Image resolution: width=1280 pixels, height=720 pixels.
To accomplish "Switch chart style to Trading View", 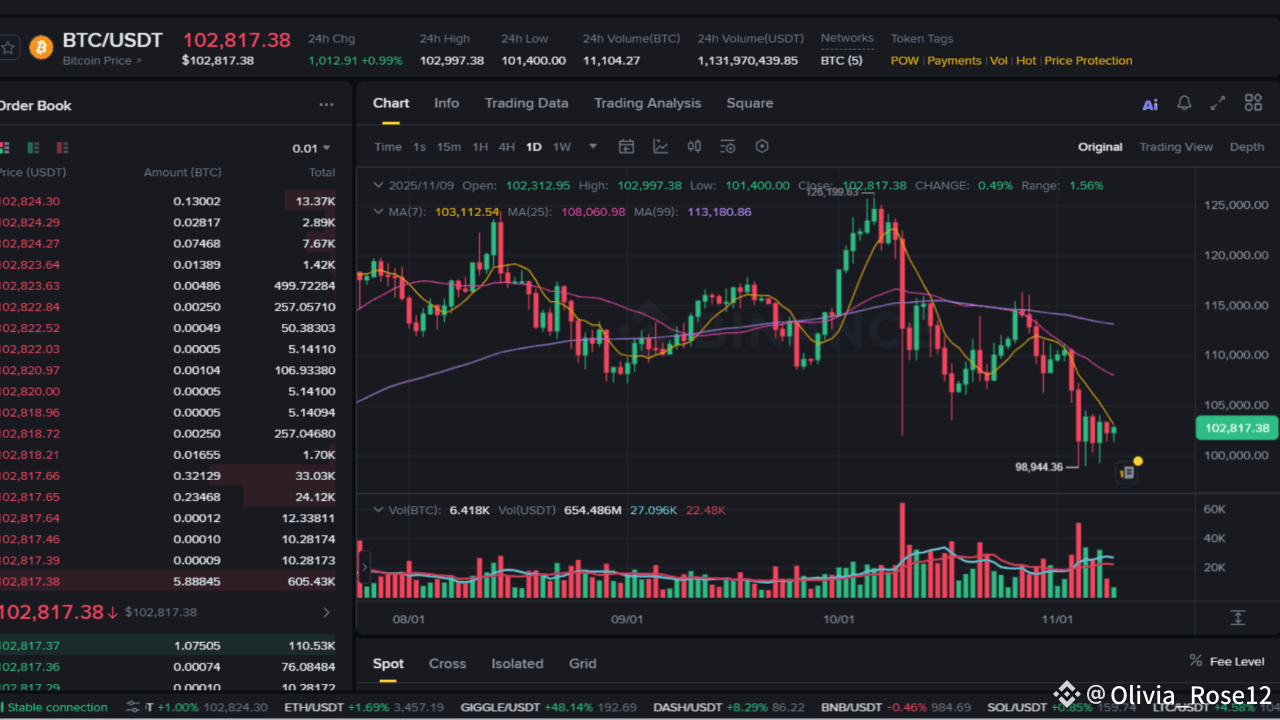I will (x=1176, y=147).
